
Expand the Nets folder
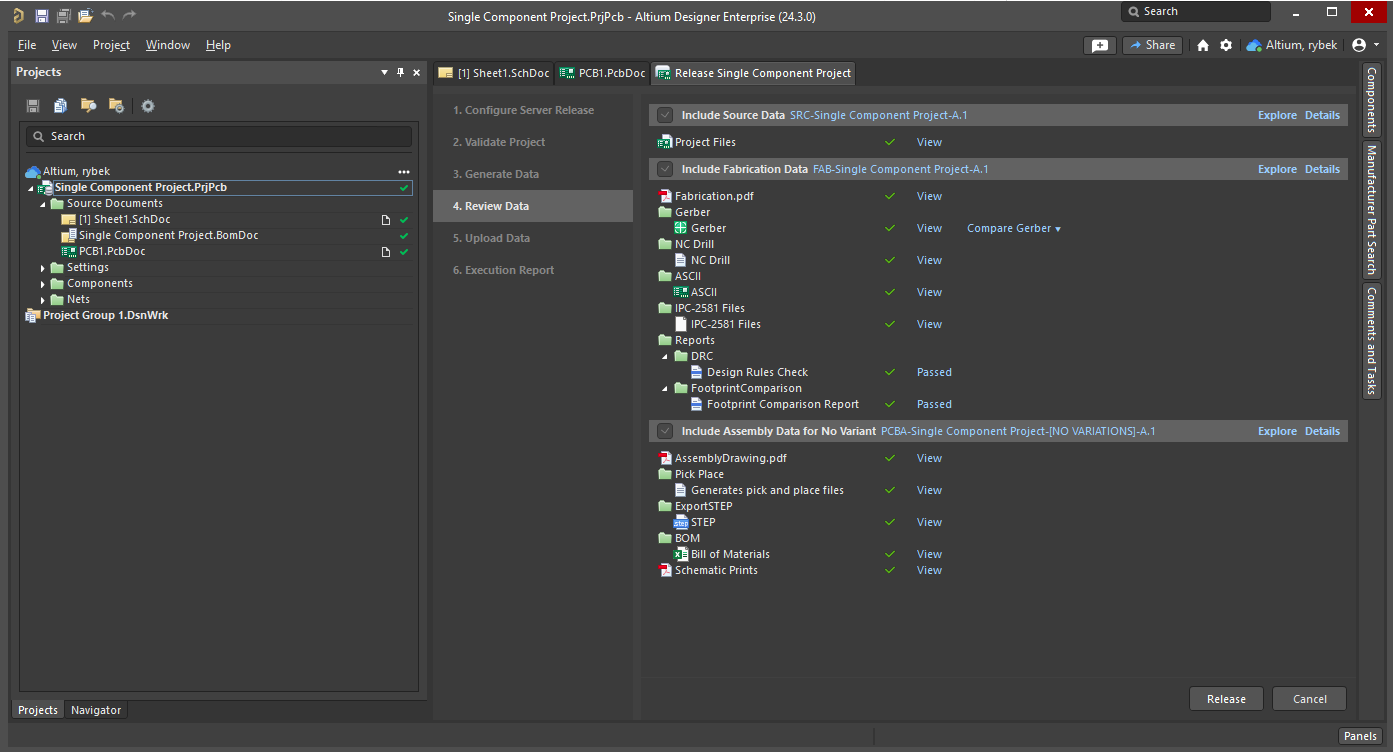click(x=43, y=300)
